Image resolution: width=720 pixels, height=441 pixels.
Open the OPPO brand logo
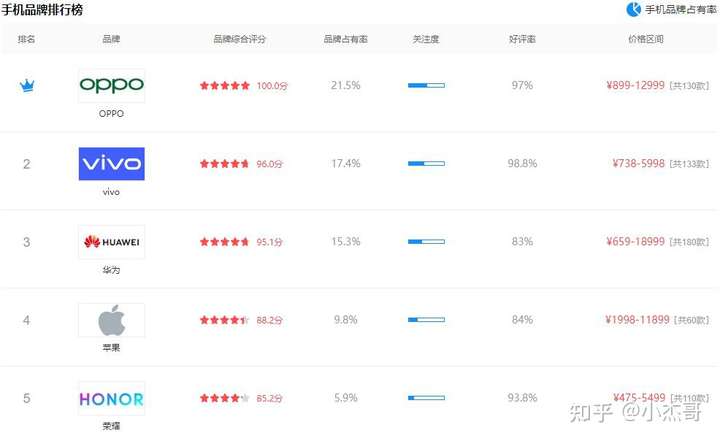(112, 85)
